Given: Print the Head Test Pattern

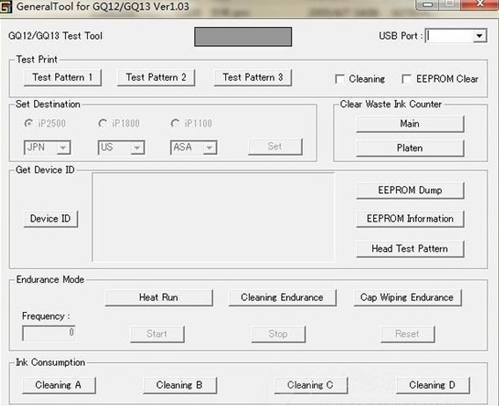Looking at the screenshot, I should click(x=410, y=249).
